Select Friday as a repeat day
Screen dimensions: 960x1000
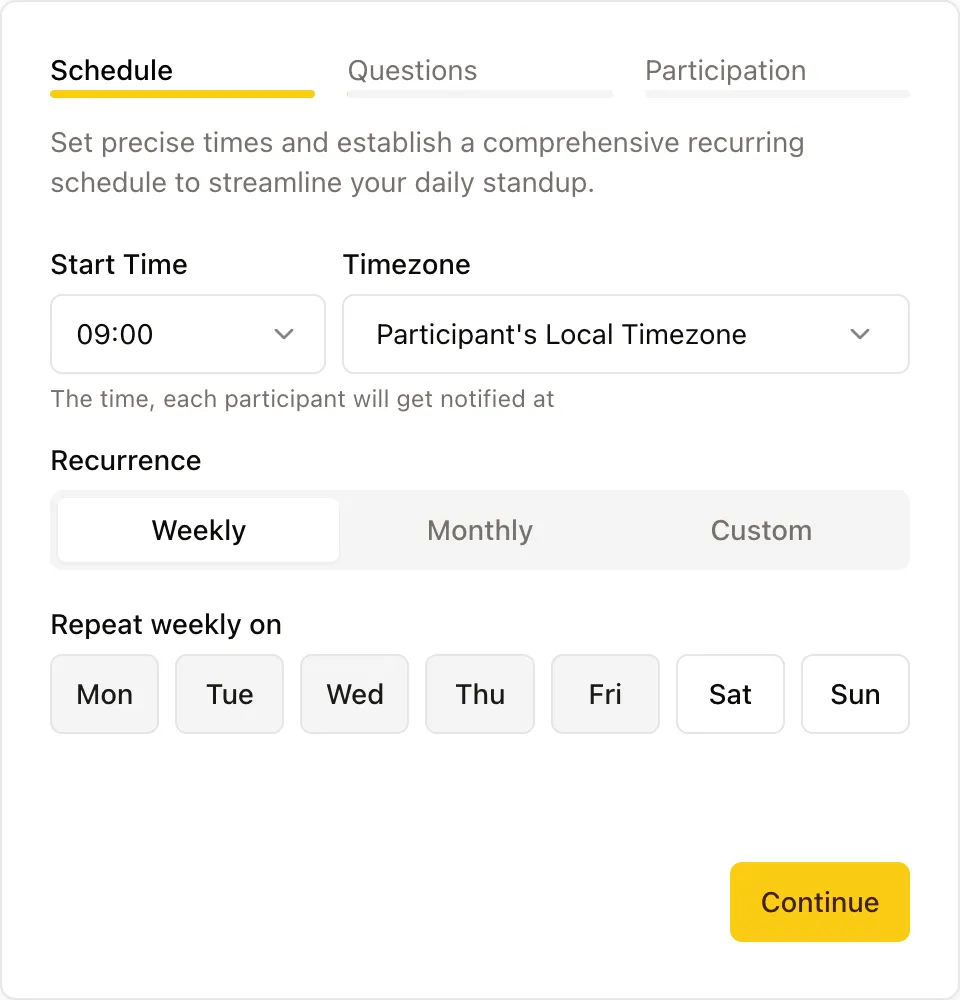pos(605,693)
